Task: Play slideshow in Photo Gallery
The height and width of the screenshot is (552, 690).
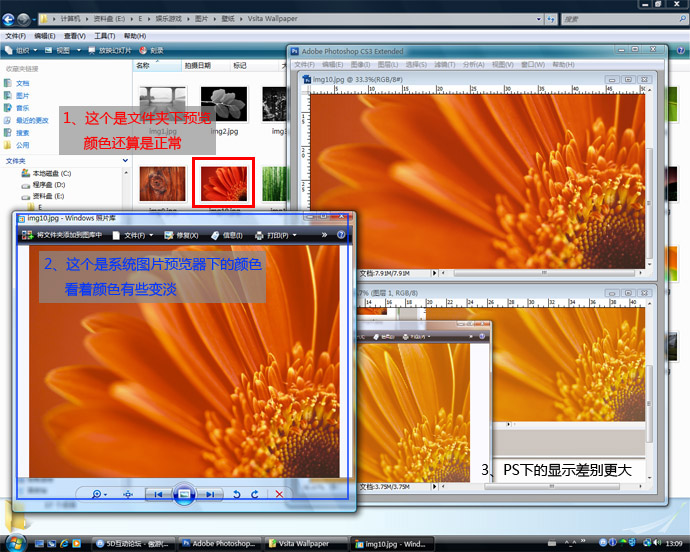Action: tap(184, 494)
